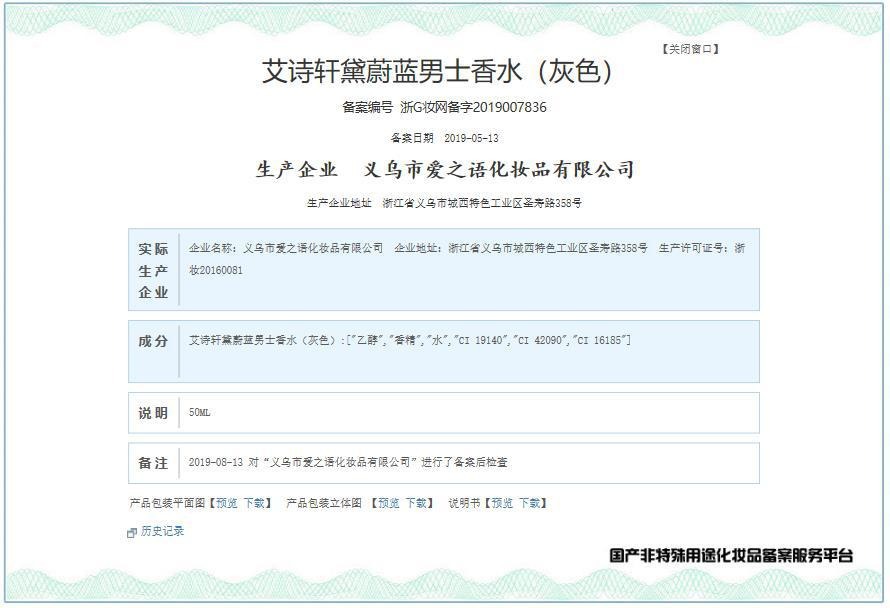890x608 pixels.
Task: Select the 产品包装平面图 label
Action: (x=167, y=503)
